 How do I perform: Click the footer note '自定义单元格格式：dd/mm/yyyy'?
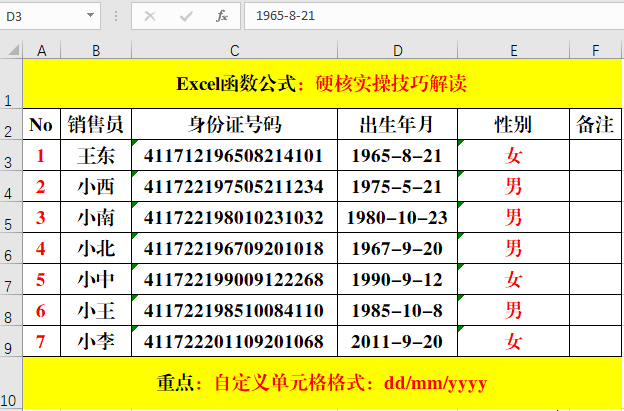tap(351, 383)
